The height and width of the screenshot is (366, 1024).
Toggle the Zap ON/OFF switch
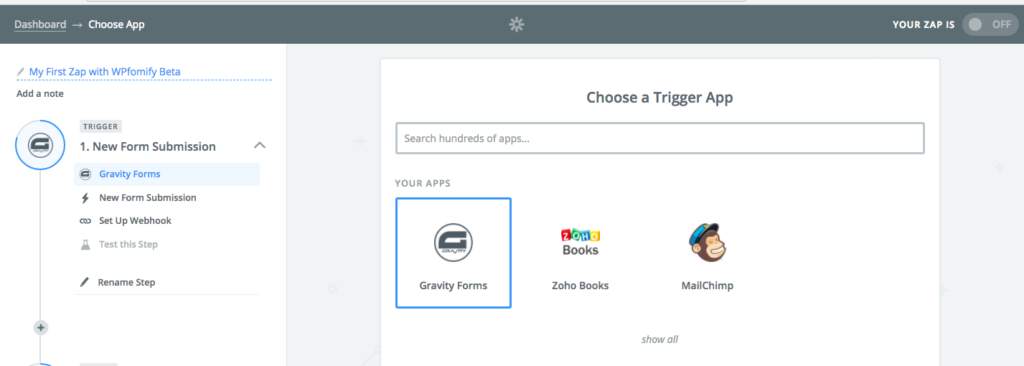coord(989,25)
